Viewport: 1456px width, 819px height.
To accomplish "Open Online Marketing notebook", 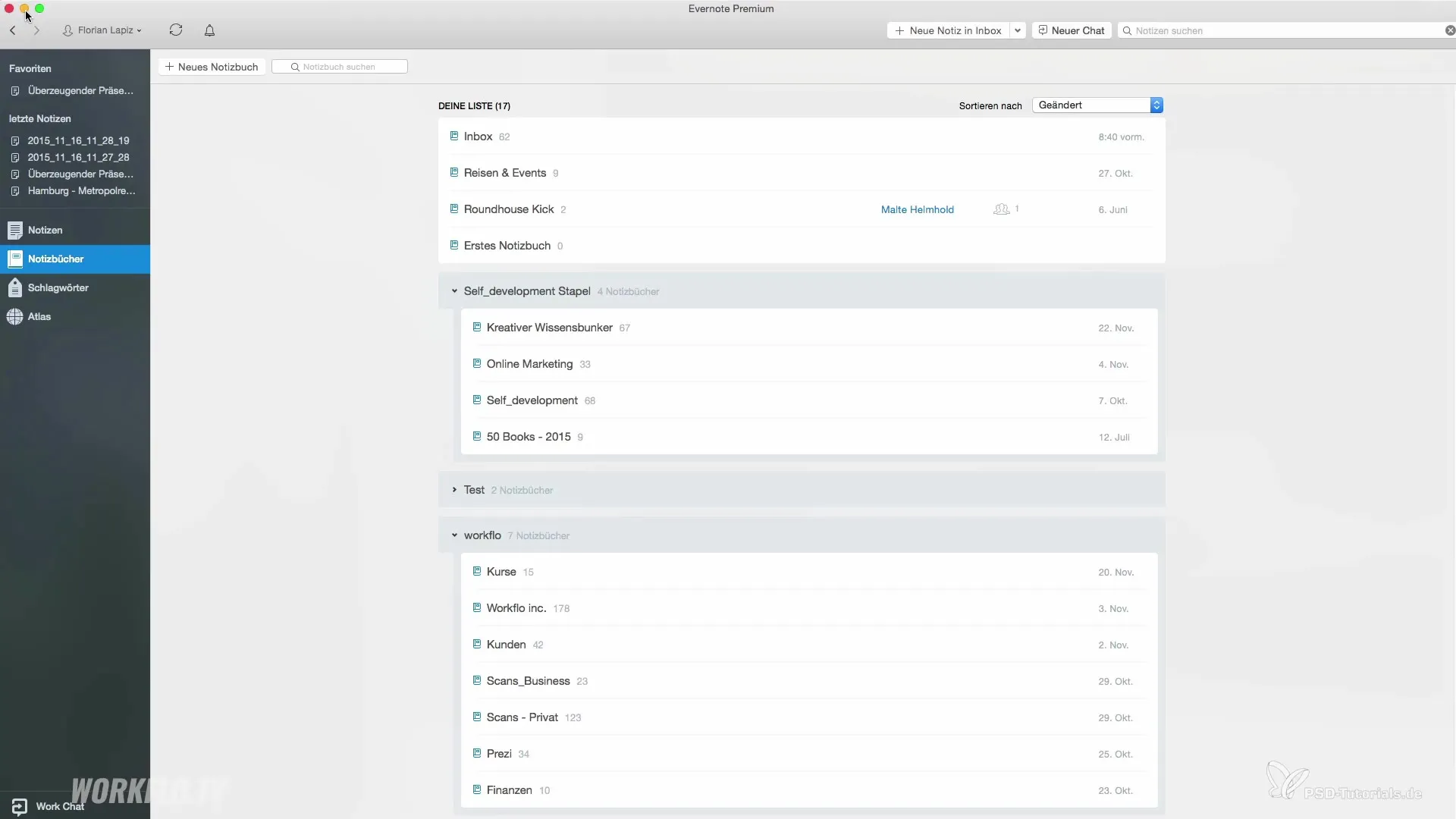I will click(x=809, y=364).
